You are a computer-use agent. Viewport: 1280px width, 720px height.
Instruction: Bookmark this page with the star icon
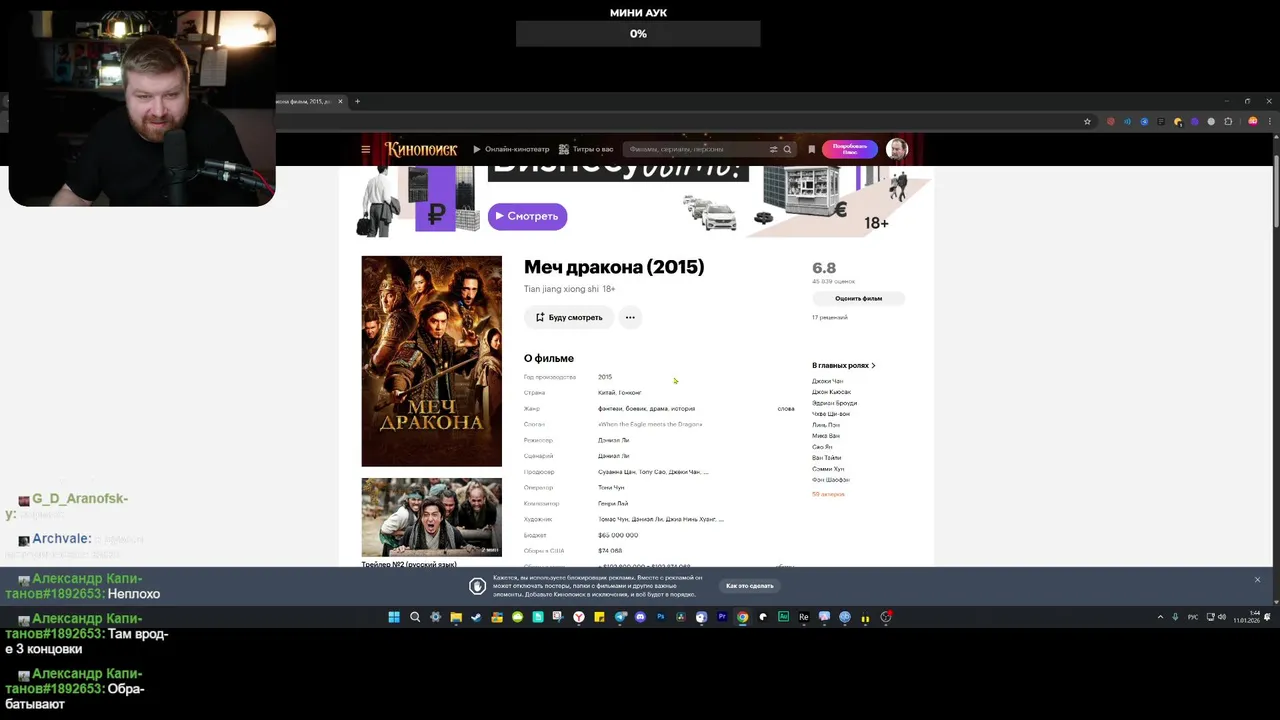(1087, 121)
